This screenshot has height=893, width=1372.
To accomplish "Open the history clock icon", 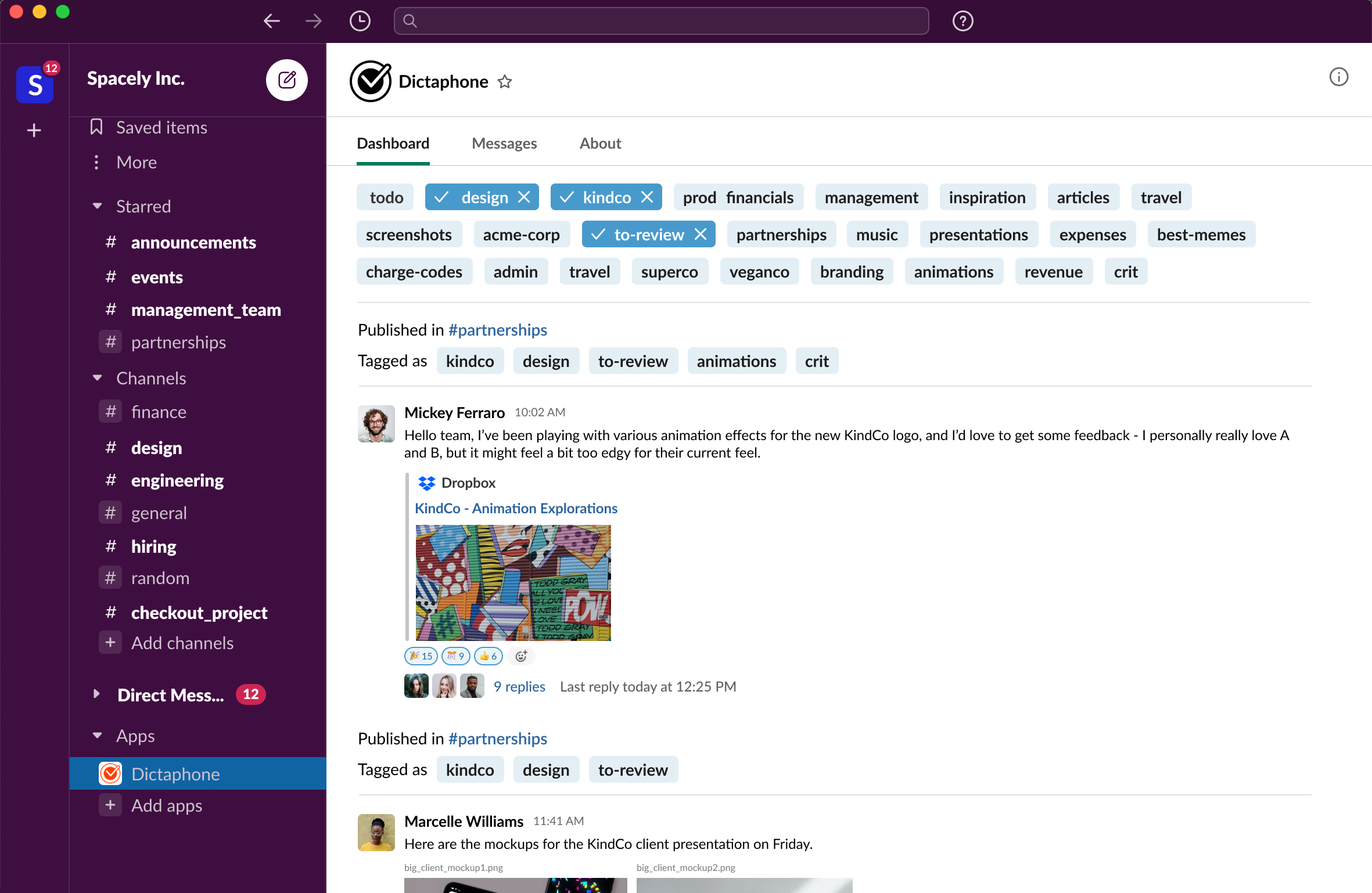I will (360, 21).
